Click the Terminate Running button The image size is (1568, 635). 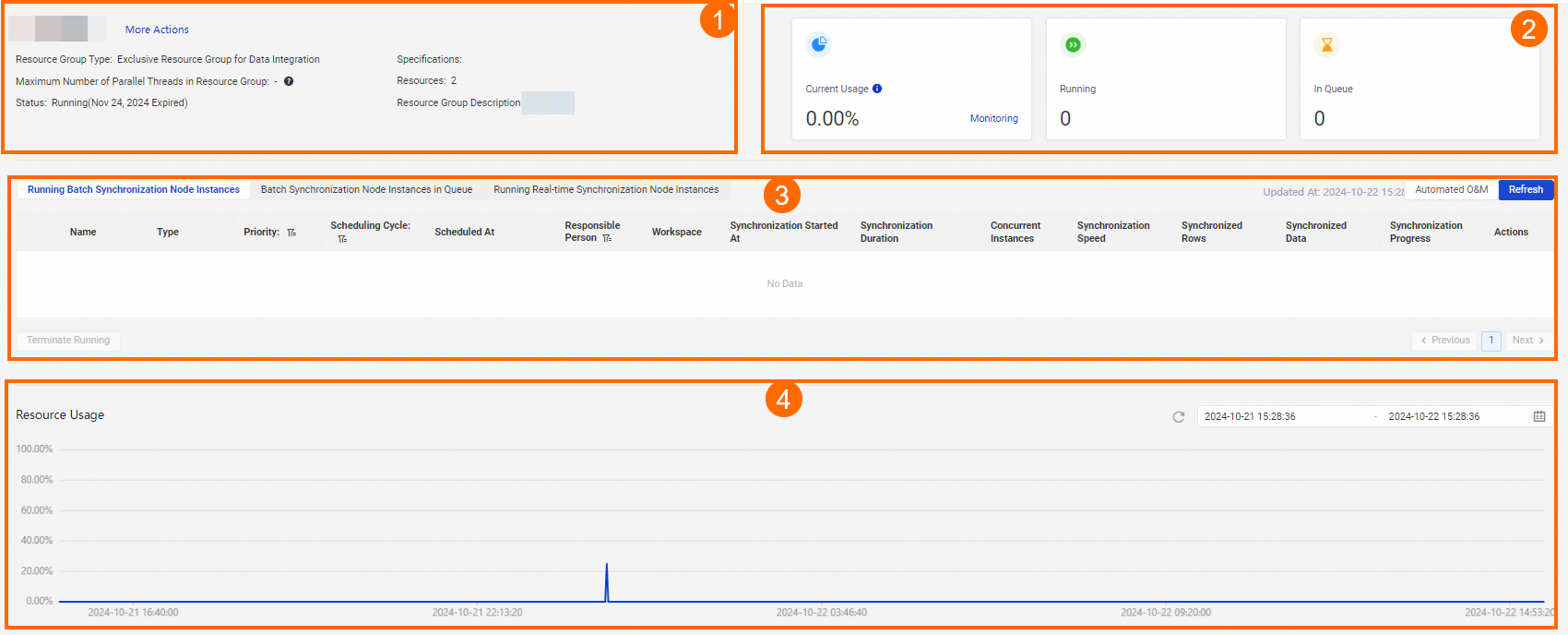pos(68,341)
